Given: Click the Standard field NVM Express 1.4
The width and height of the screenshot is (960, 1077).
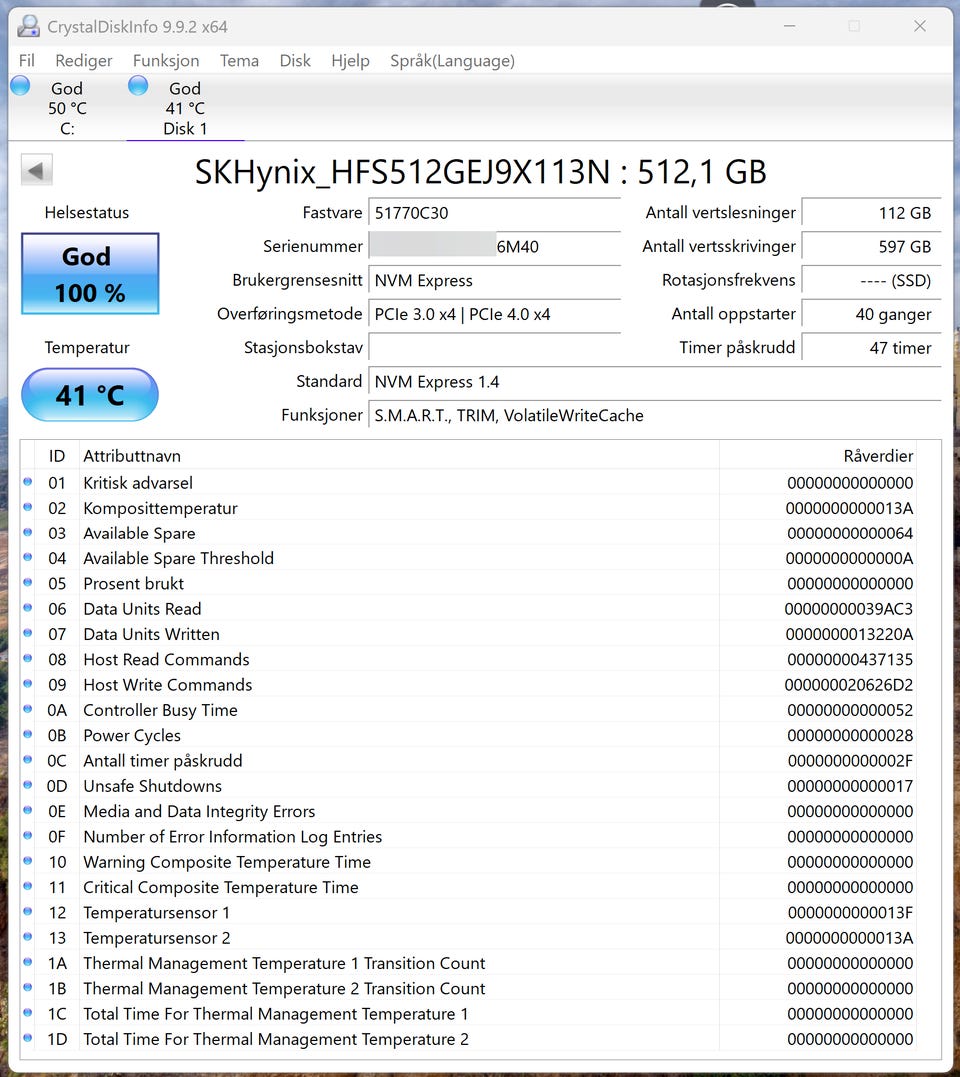Looking at the screenshot, I should coord(654,381).
